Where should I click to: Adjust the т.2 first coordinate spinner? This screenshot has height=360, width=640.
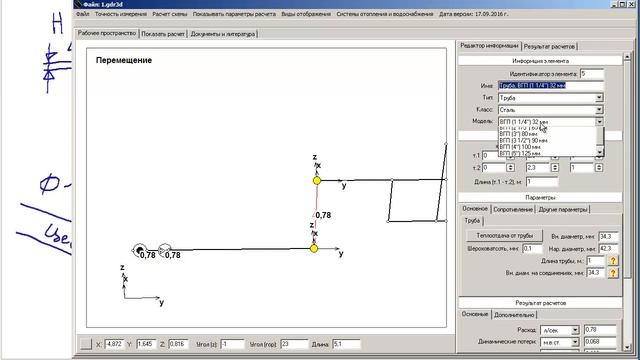510,168
